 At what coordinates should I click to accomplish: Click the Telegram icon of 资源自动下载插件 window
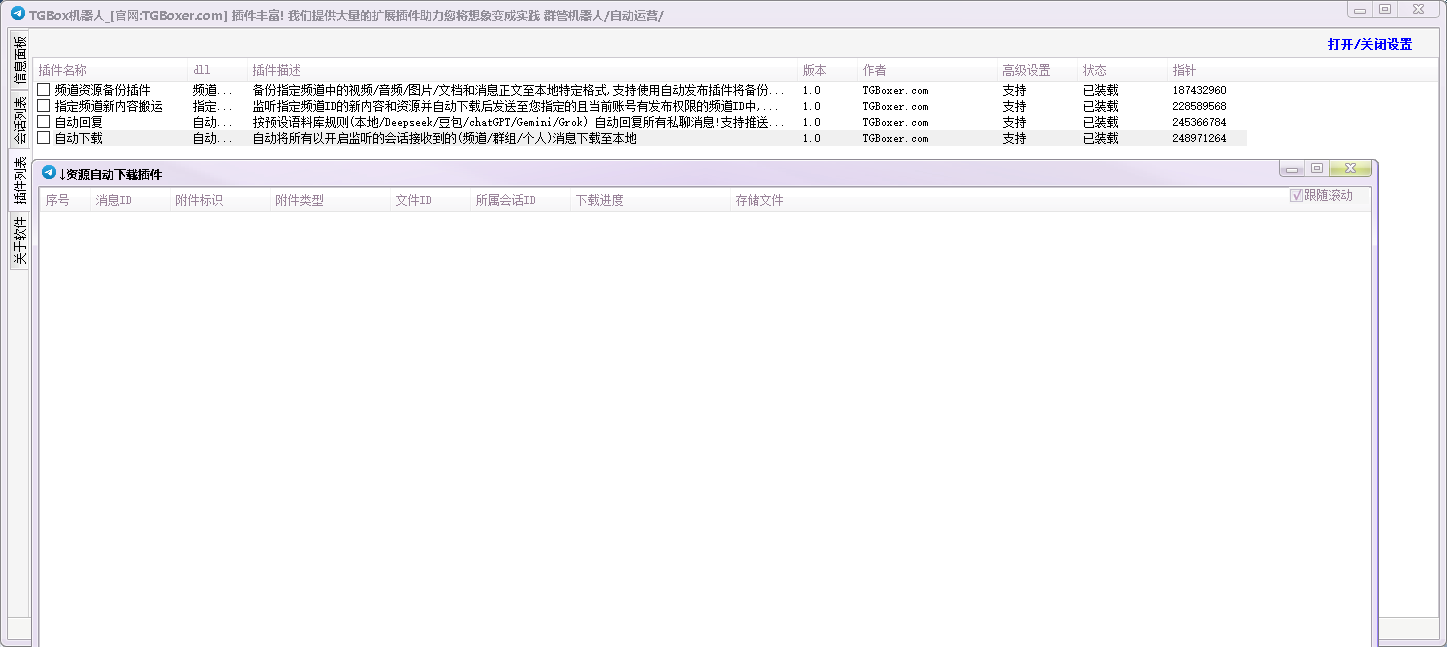(x=48, y=173)
